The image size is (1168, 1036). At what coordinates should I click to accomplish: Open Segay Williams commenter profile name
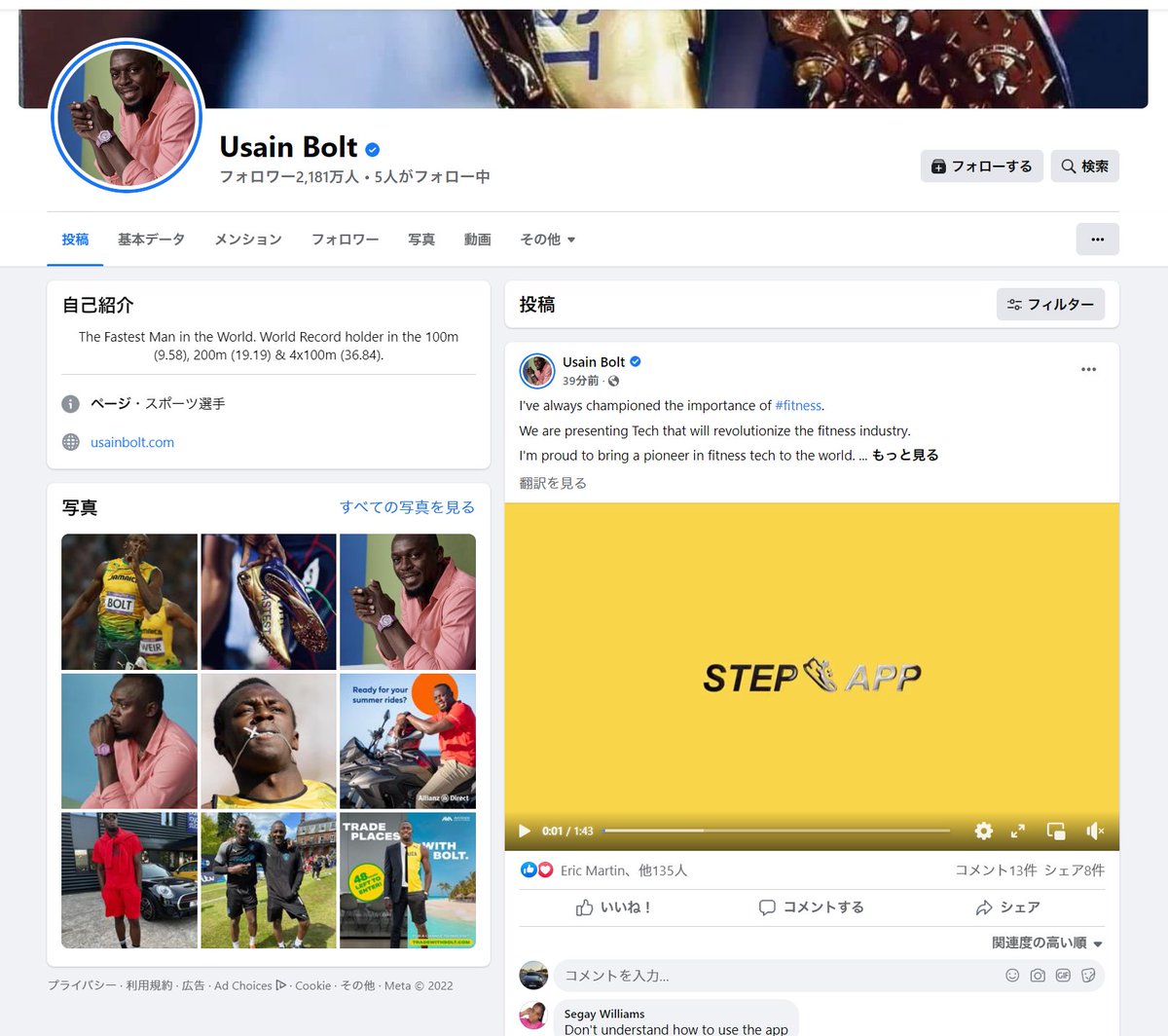[x=604, y=1014]
